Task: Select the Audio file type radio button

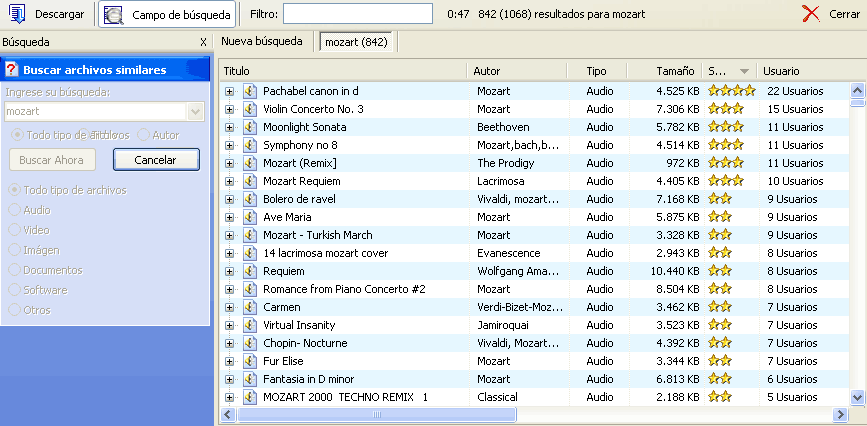Action: pos(14,210)
